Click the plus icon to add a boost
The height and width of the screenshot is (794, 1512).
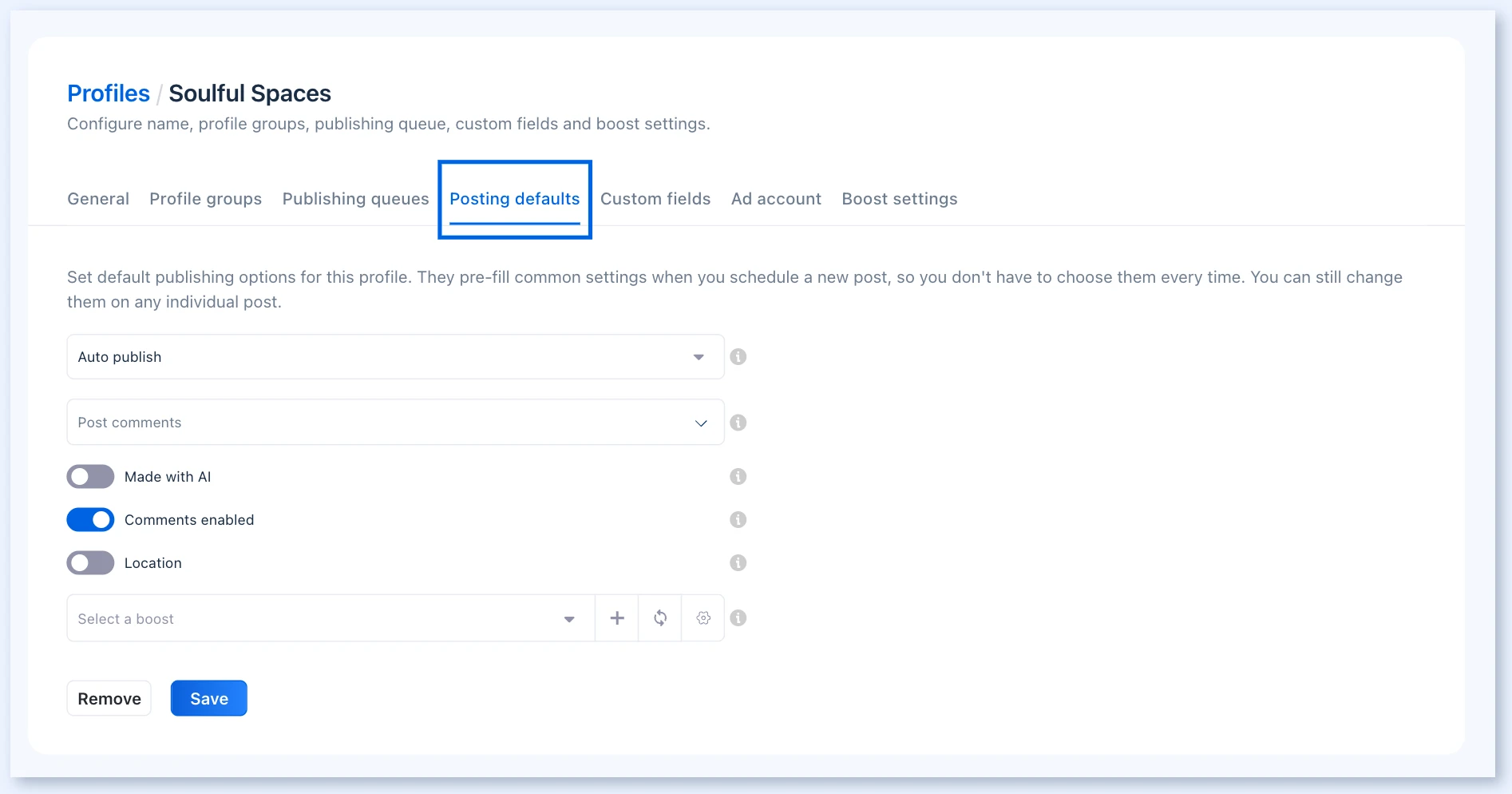tap(617, 618)
